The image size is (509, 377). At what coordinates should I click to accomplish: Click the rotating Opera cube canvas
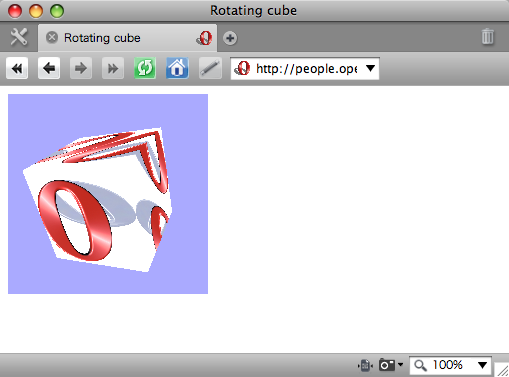click(108, 194)
